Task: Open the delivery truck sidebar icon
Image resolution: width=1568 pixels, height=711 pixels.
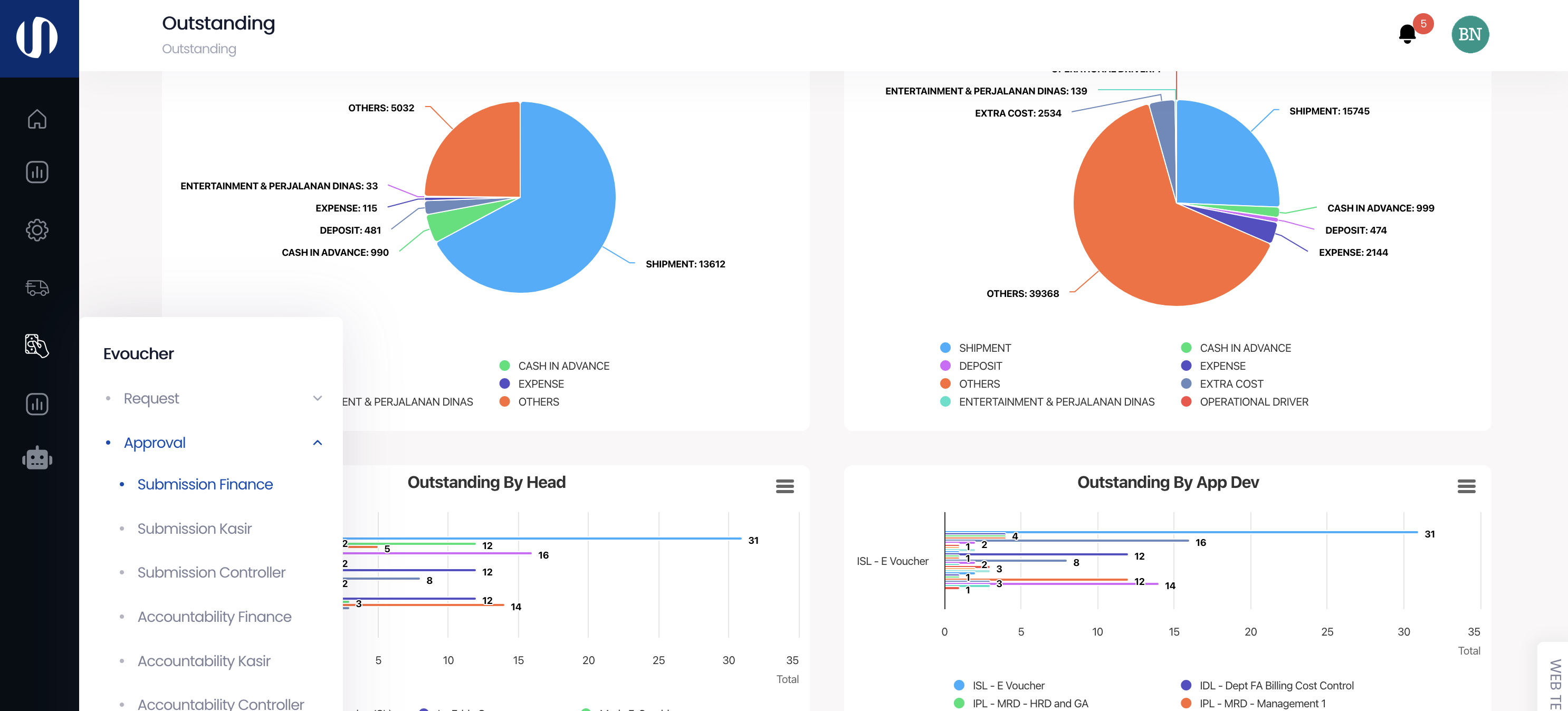Action: [37, 287]
